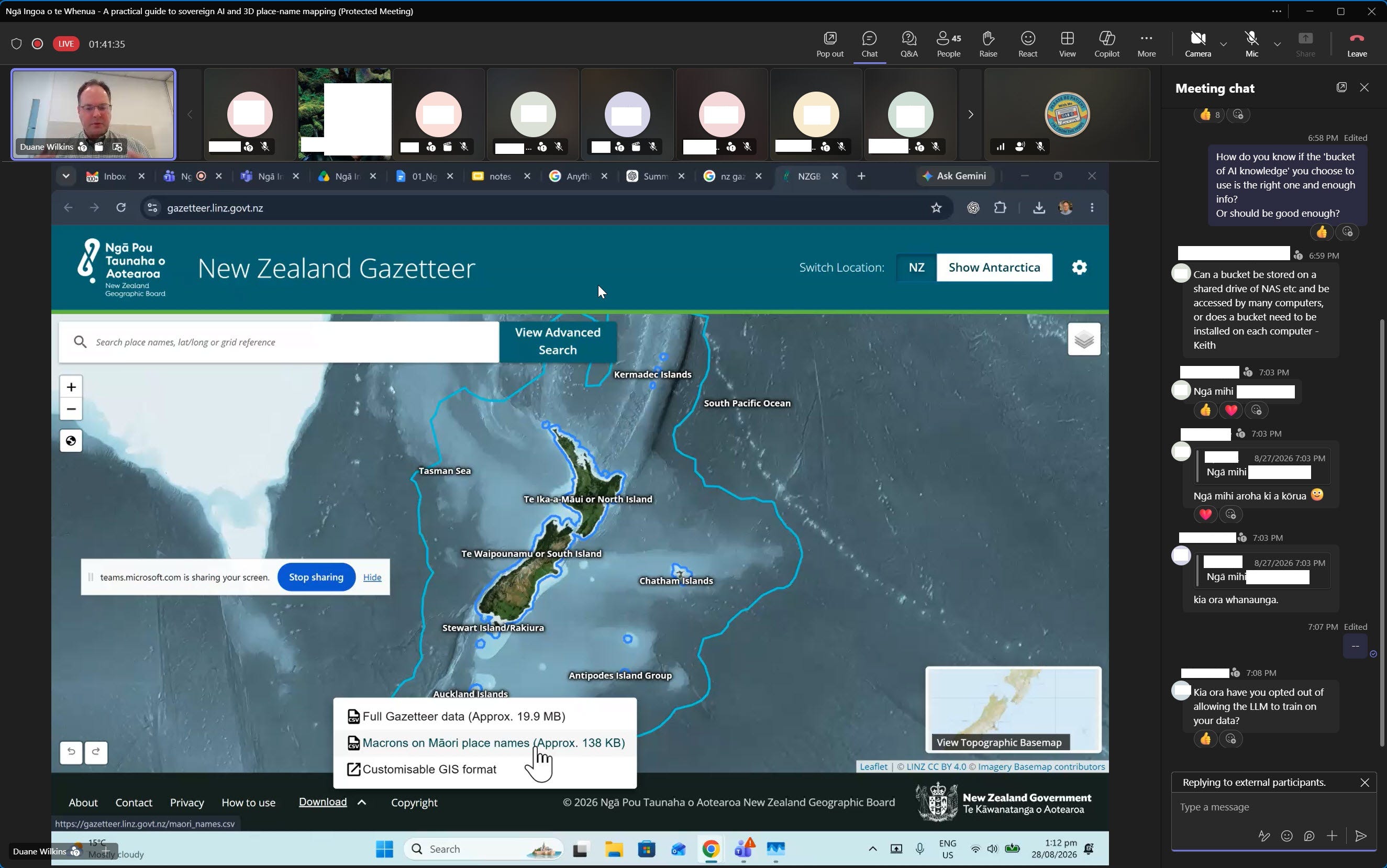Reload the gazetteer page
Viewport: 1387px width, 868px height.
click(120, 208)
